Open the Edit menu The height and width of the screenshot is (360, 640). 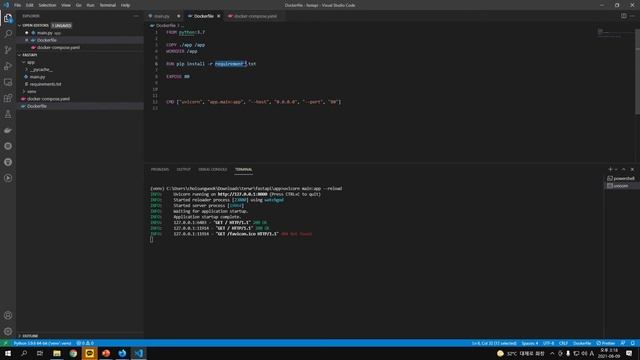coord(30,5)
